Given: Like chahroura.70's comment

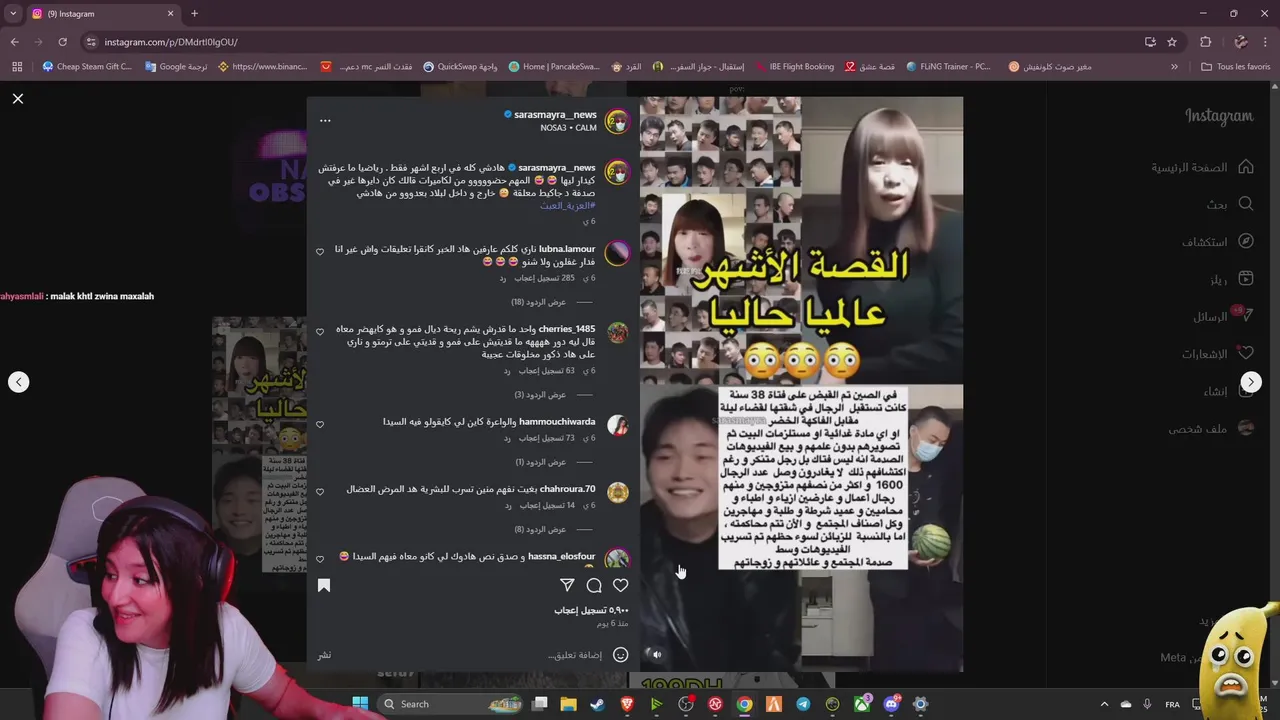Looking at the screenshot, I should pos(320,492).
